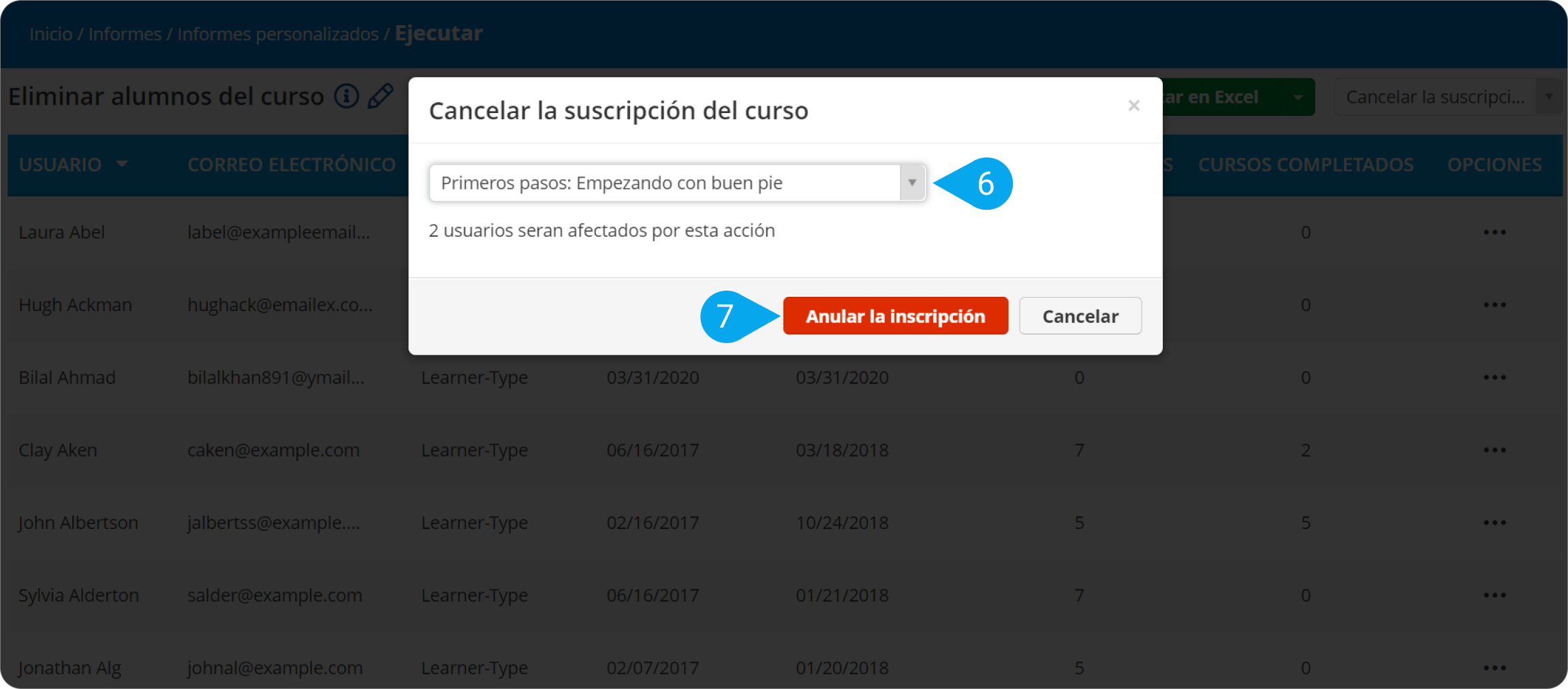The width and height of the screenshot is (1568, 689).
Task: Click email label@exampleemail...
Action: pyautogui.click(x=279, y=232)
